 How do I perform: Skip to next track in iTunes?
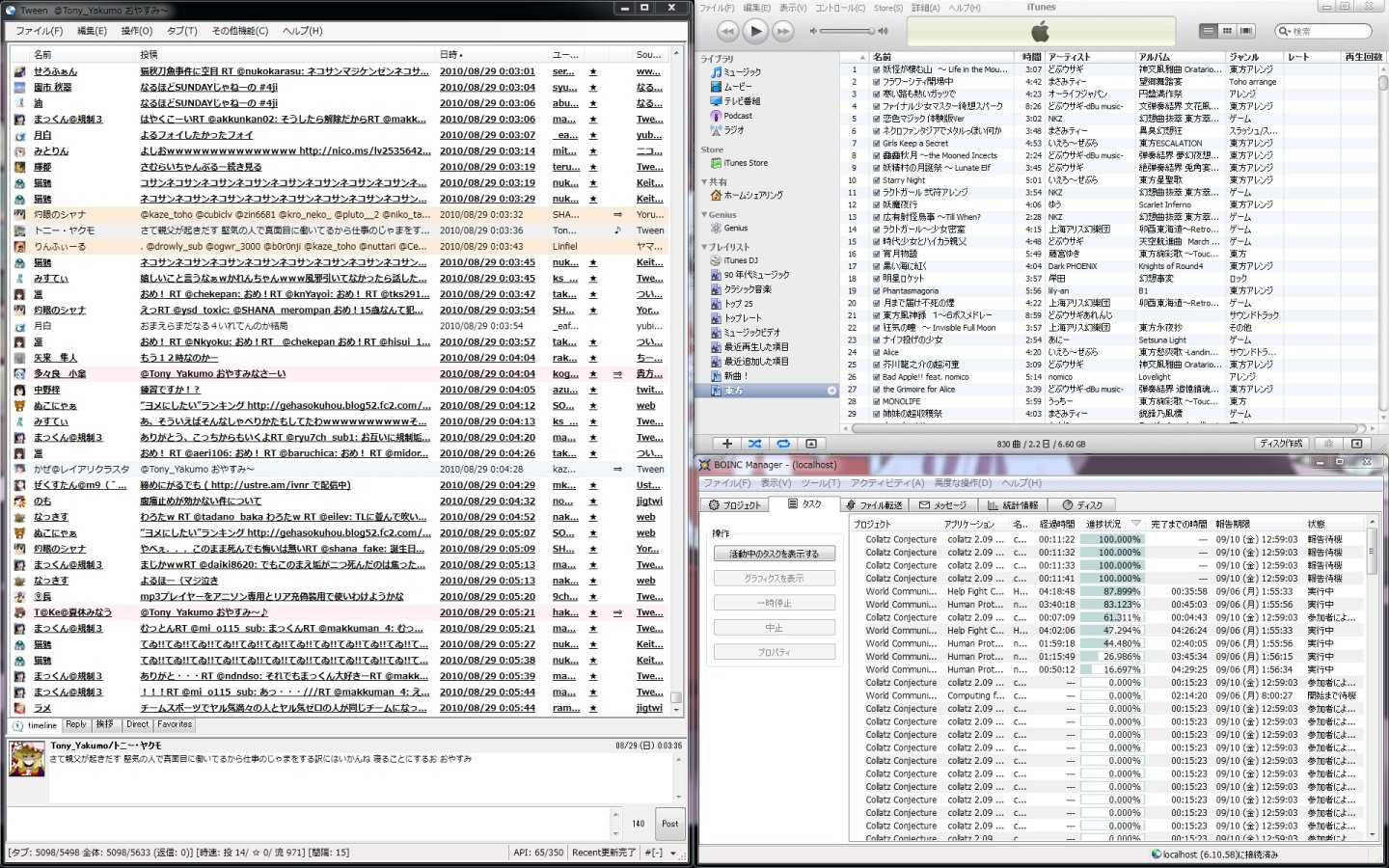coord(783,31)
